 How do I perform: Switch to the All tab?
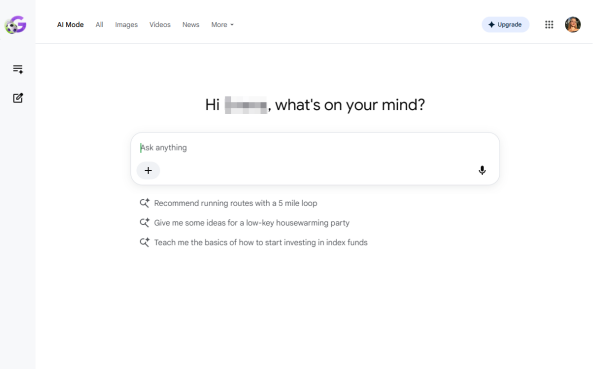point(99,24)
